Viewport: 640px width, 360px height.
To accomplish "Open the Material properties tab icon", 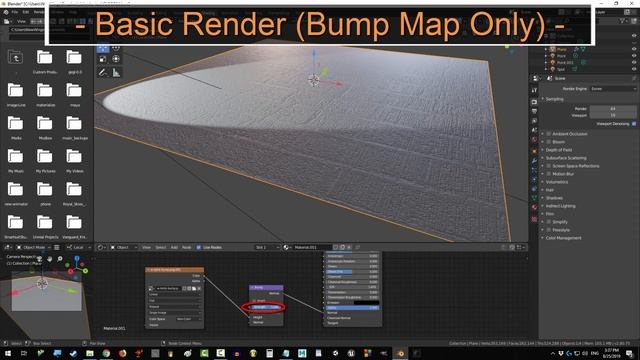I will point(534,207).
